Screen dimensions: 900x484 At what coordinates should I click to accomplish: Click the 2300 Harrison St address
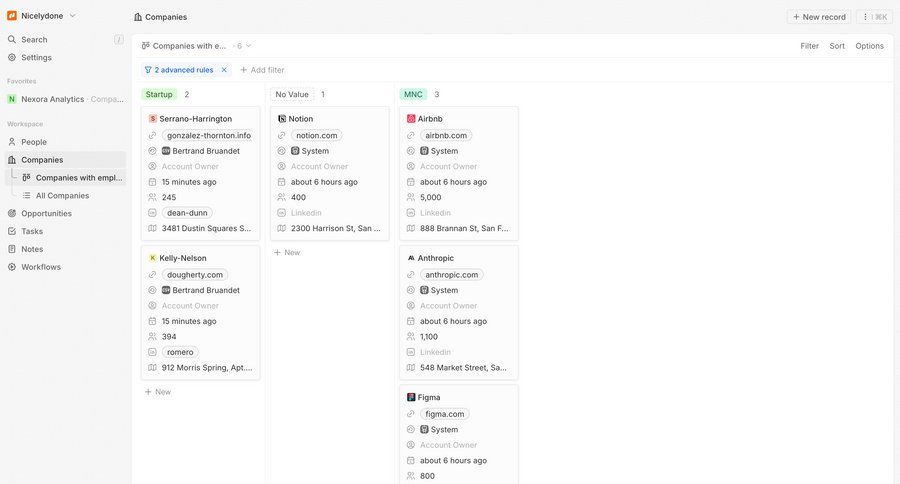click(335, 228)
